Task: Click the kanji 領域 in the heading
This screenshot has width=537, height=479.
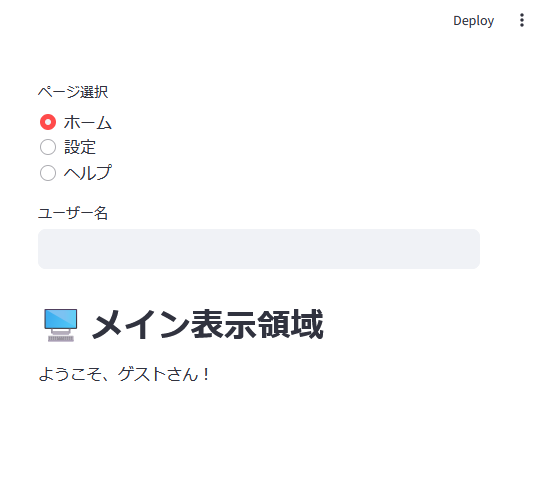Action: pos(290,324)
